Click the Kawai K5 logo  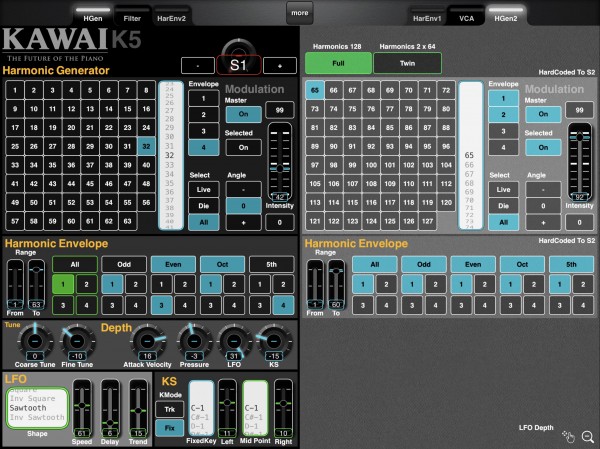click(72, 44)
